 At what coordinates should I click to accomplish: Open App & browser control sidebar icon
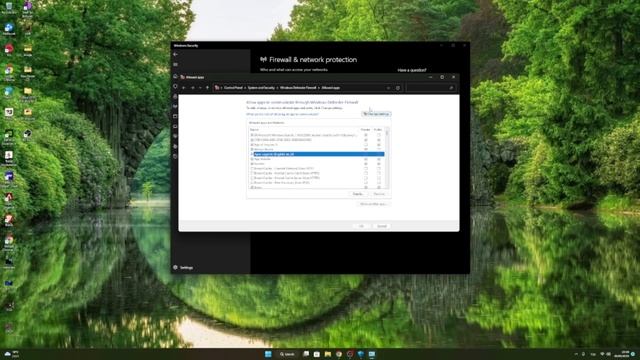(176, 116)
